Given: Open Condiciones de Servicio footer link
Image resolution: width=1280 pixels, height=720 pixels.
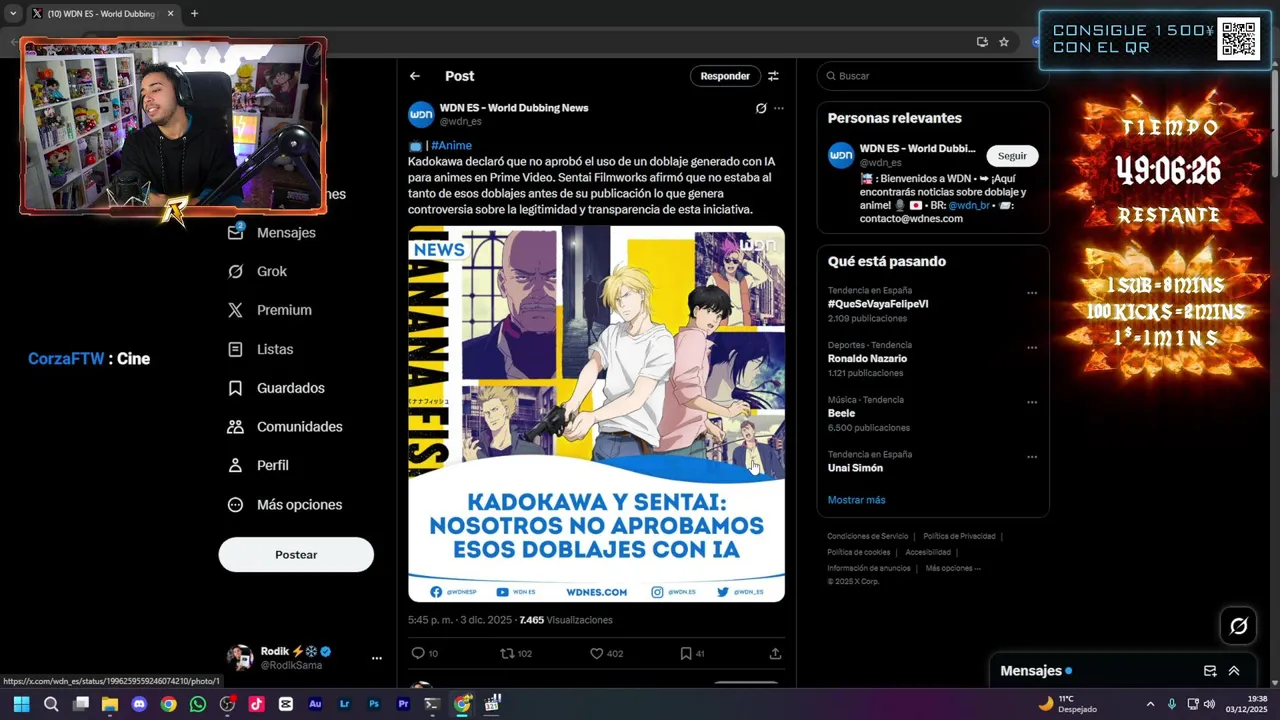Looking at the screenshot, I should 868,536.
